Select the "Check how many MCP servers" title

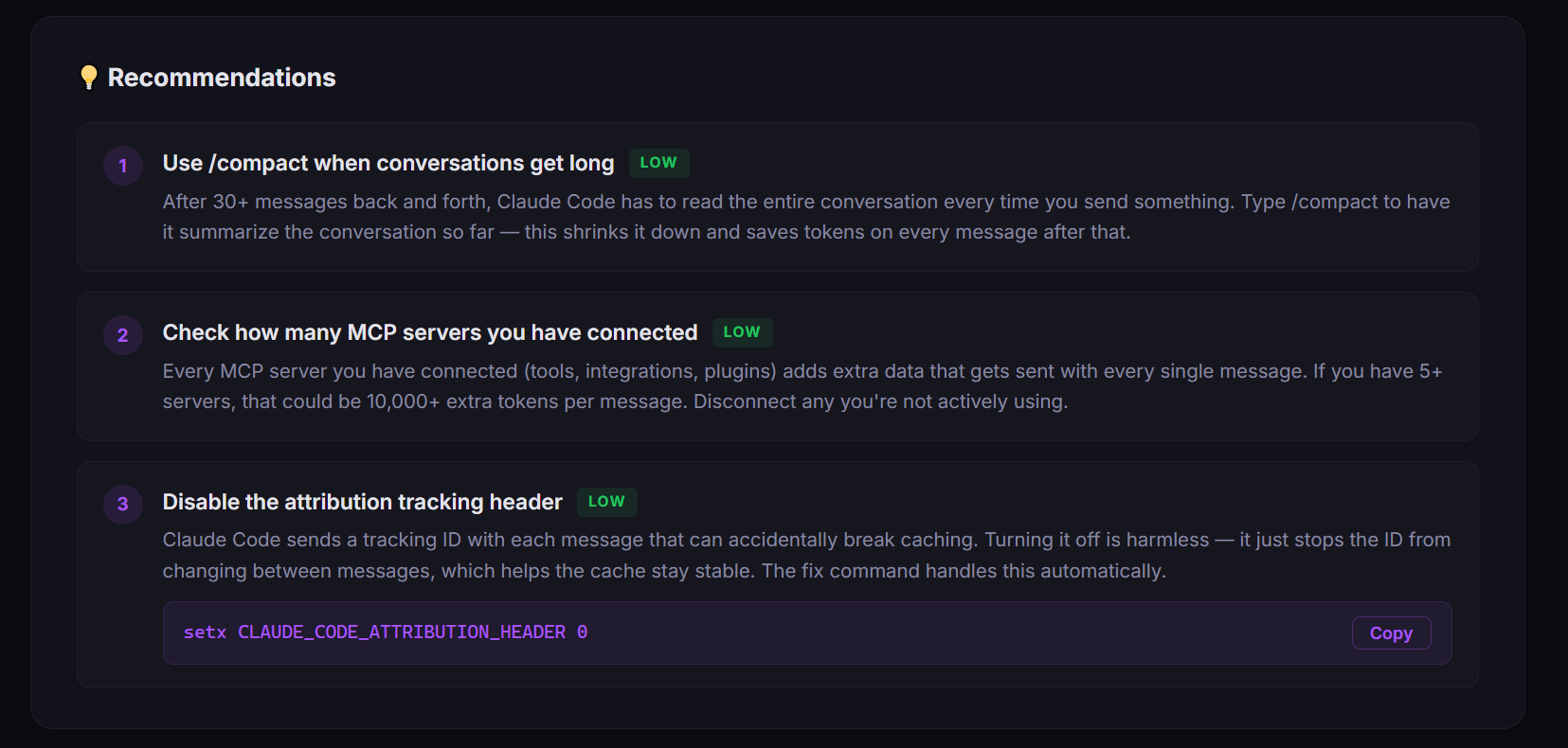coord(430,333)
